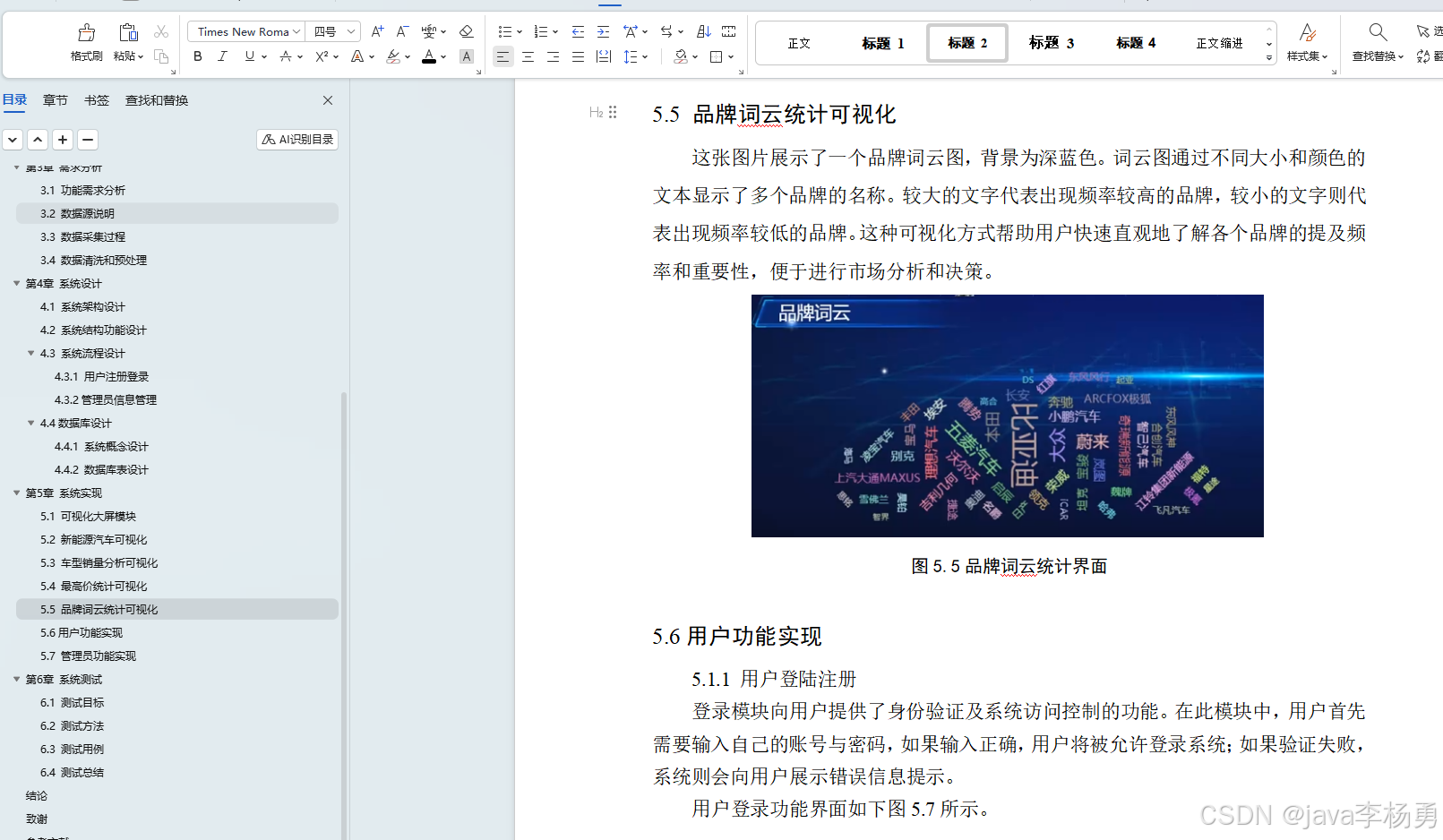Screen dimensions: 1443x840
Task: Toggle Underline formatting
Action: point(249,56)
